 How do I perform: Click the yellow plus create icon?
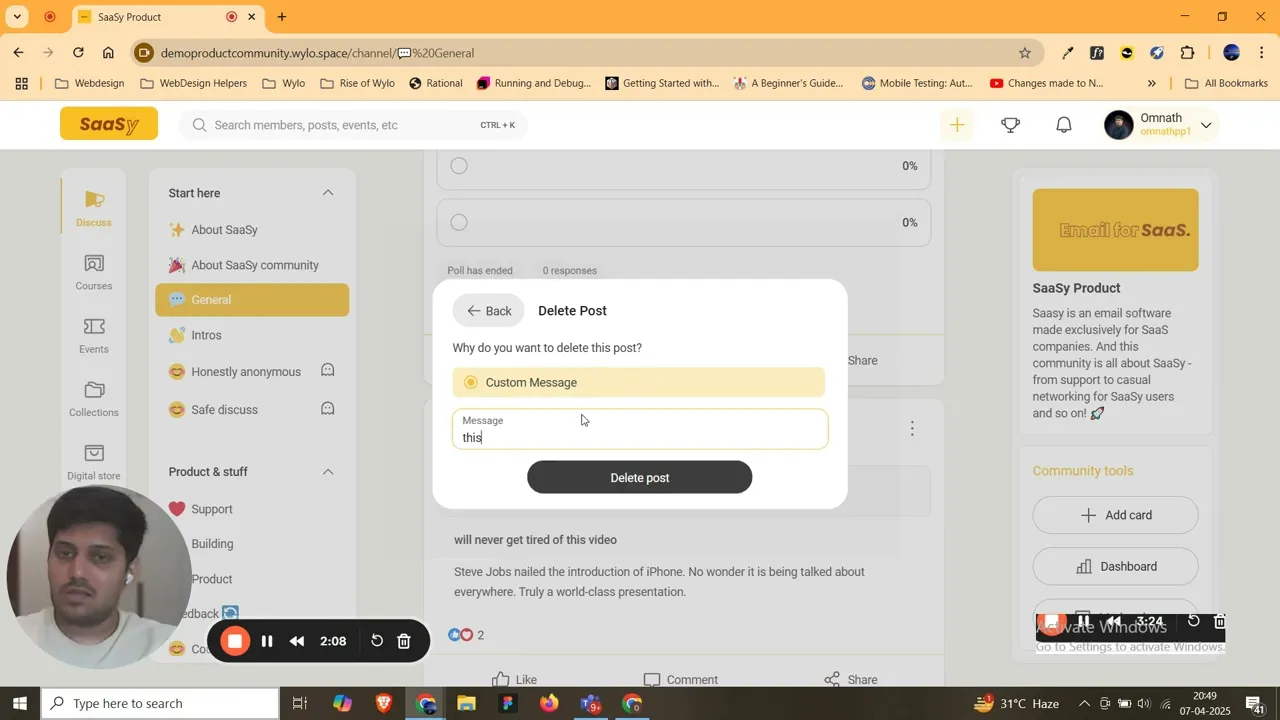tap(957, 125)
